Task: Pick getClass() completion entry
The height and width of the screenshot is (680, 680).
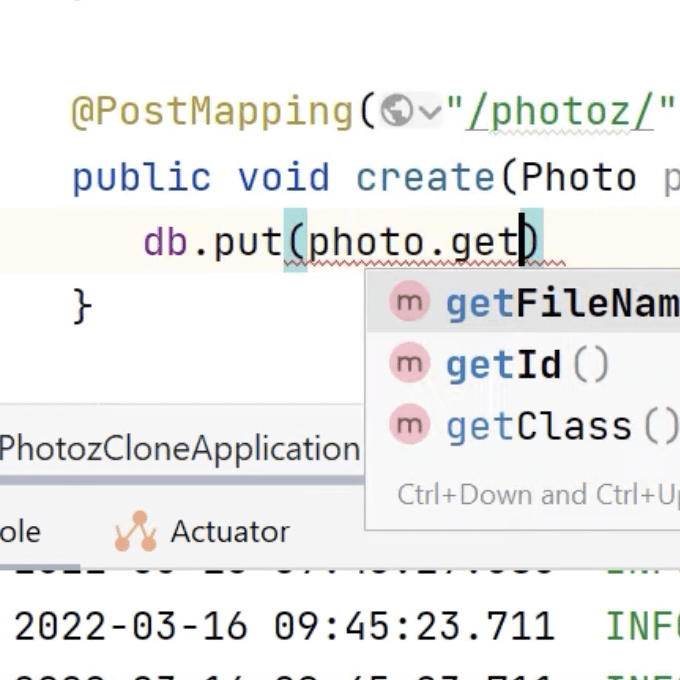Action: click(x=523, y=426)
